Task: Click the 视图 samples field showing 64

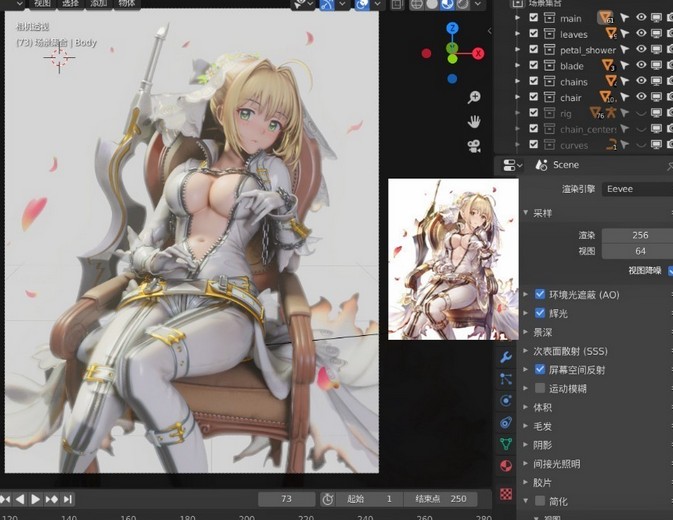Action: tap(637, 251)
